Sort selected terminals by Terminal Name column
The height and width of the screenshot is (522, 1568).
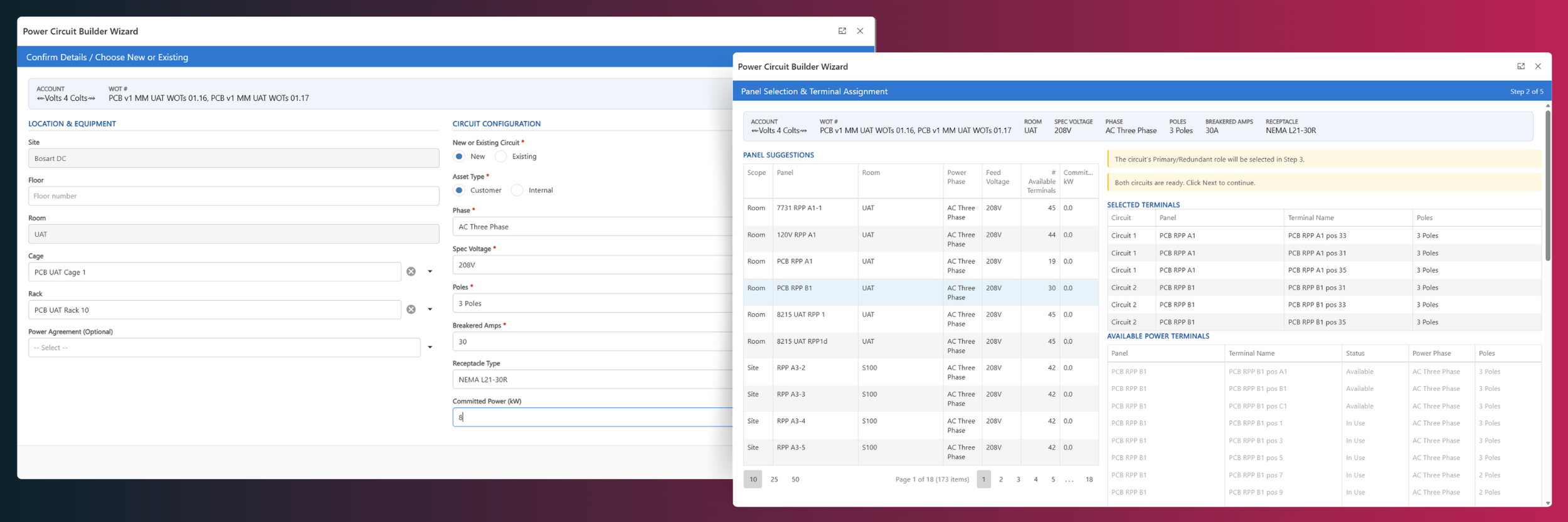click(1348, 218)
